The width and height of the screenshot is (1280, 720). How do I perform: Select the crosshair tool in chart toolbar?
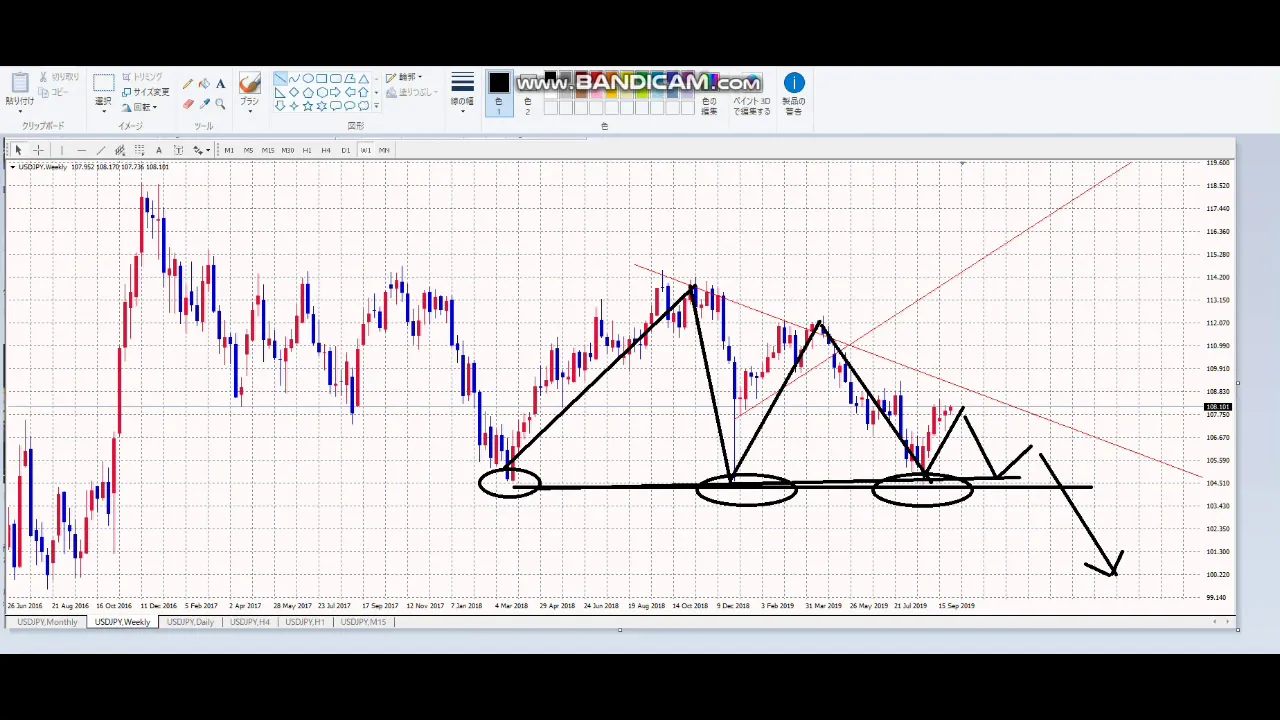point(38,150)
